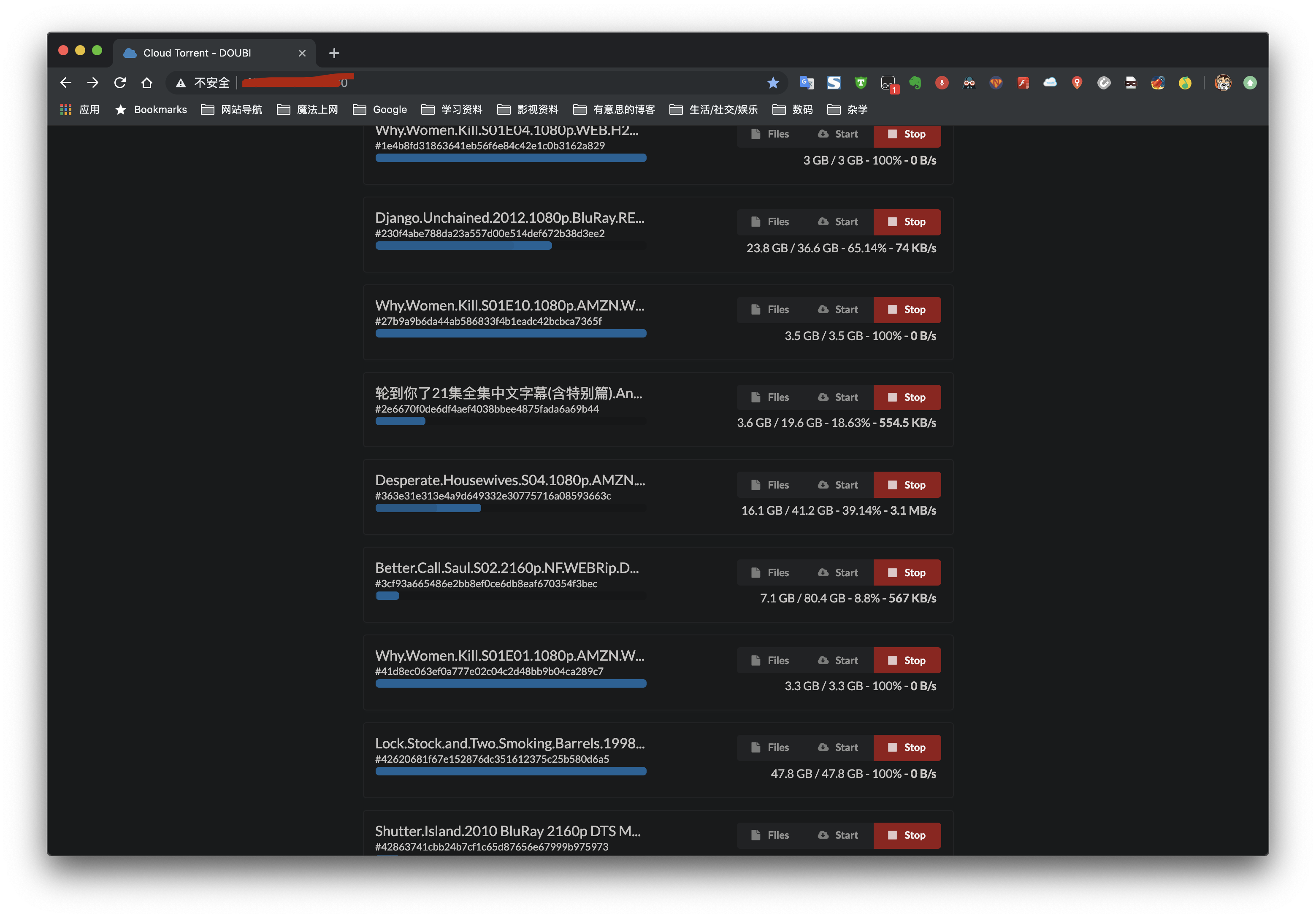Reload the Cloud Torrent page

click(x=120, y=83)
